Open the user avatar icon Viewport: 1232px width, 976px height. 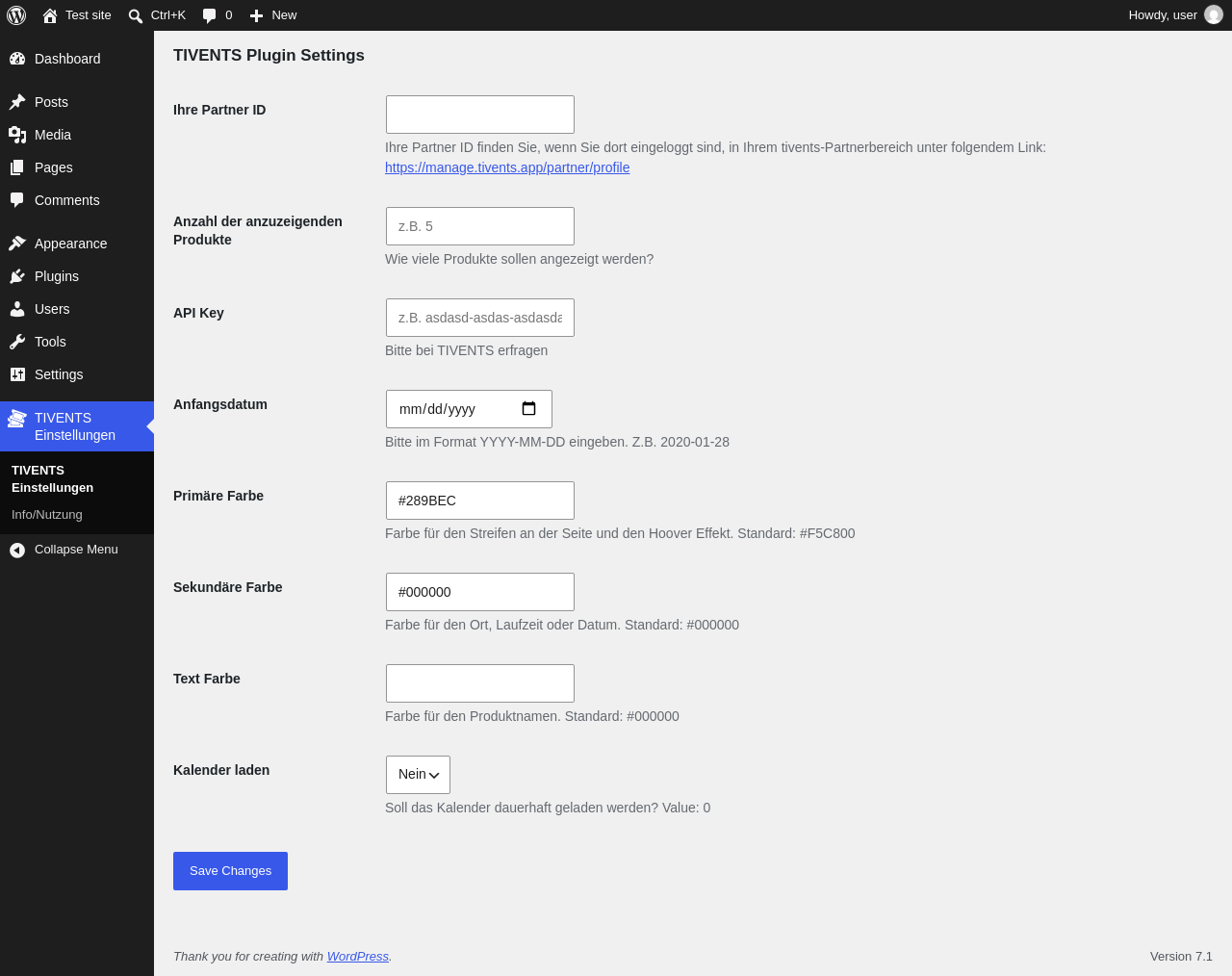[x=1214, y=15]
